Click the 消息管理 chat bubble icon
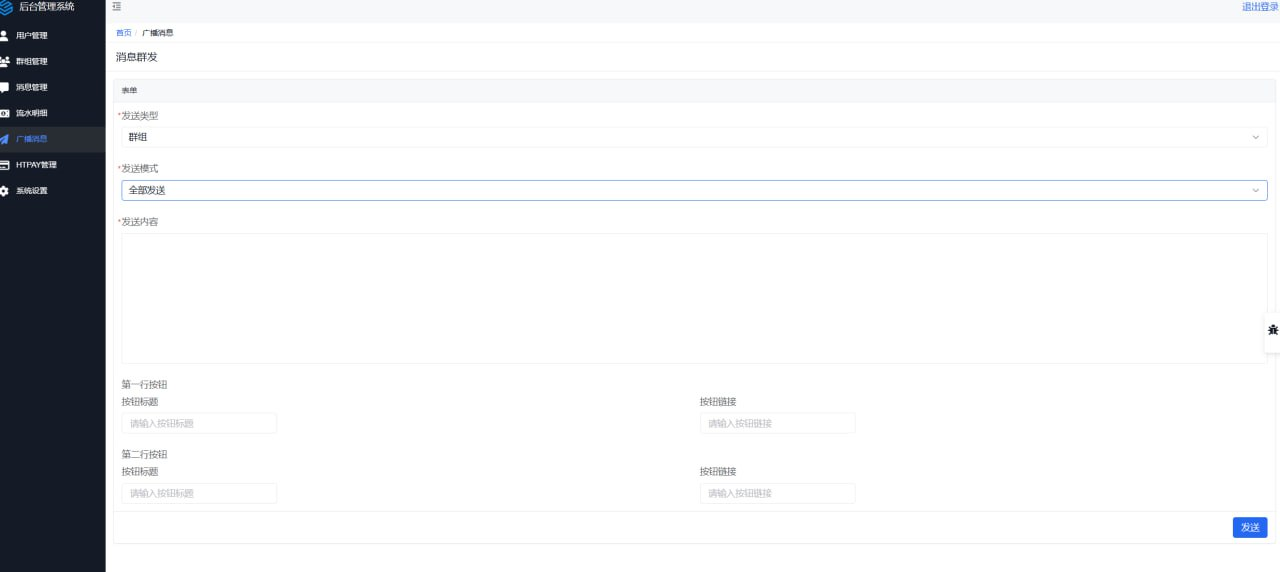 (5, 88)
